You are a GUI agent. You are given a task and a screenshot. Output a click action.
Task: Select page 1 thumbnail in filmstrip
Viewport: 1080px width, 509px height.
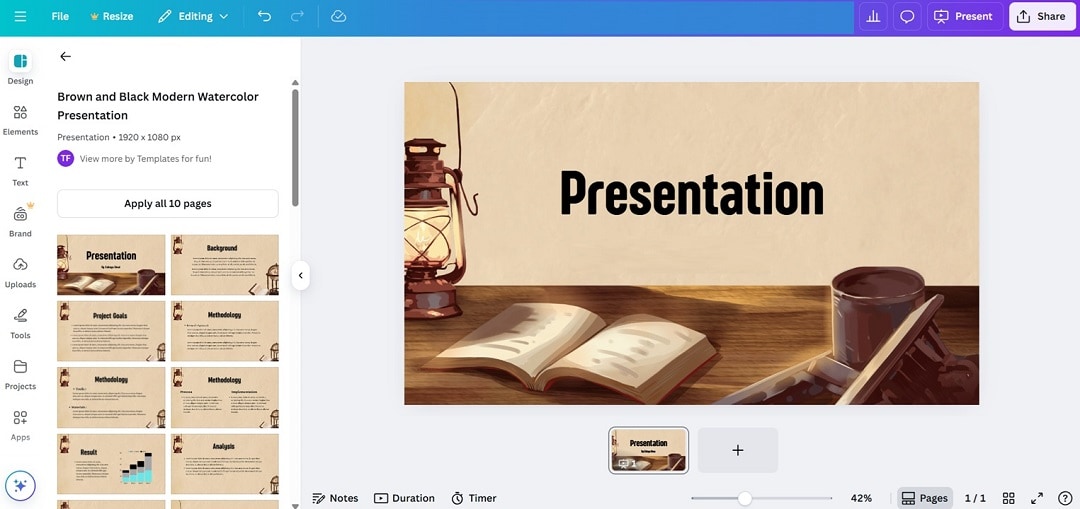click(648, 450)
